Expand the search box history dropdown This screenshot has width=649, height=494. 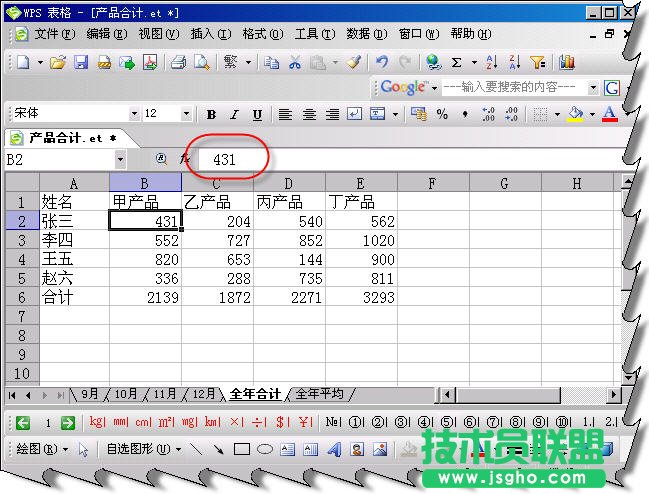pyautogui.click(x=593, y=88)
